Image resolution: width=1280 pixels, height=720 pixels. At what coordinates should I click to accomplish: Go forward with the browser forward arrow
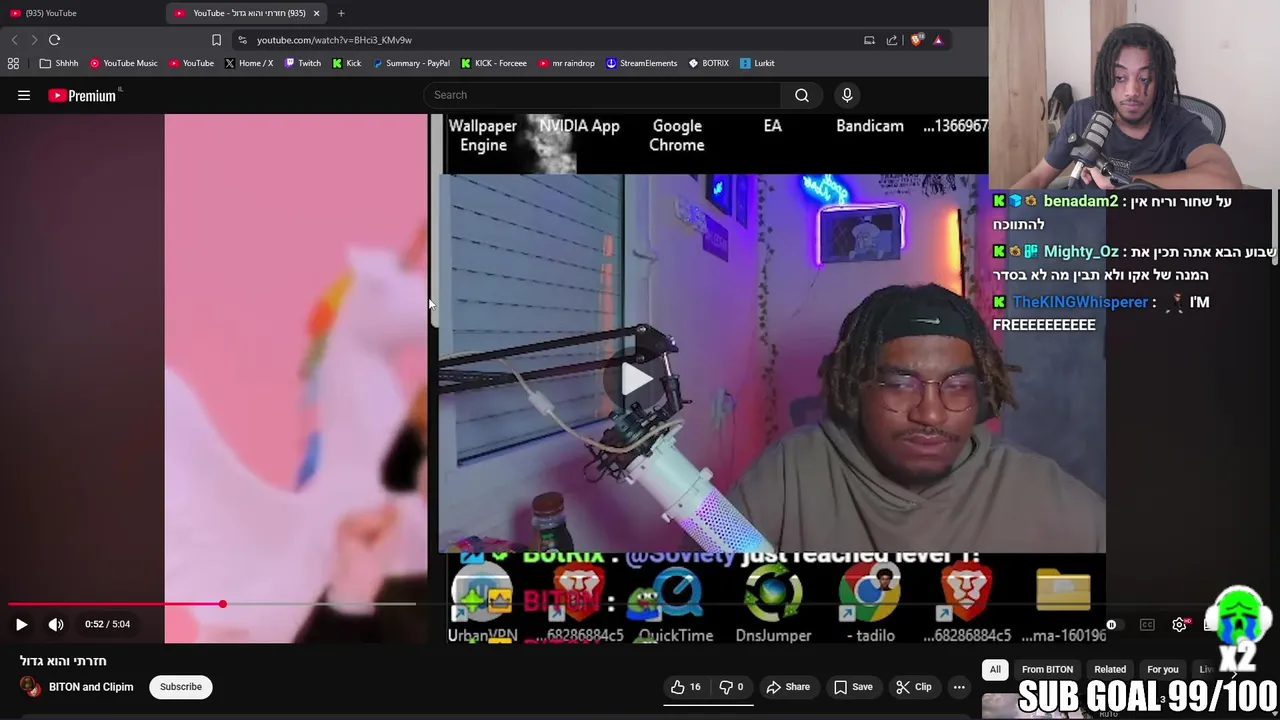(34, 40)
